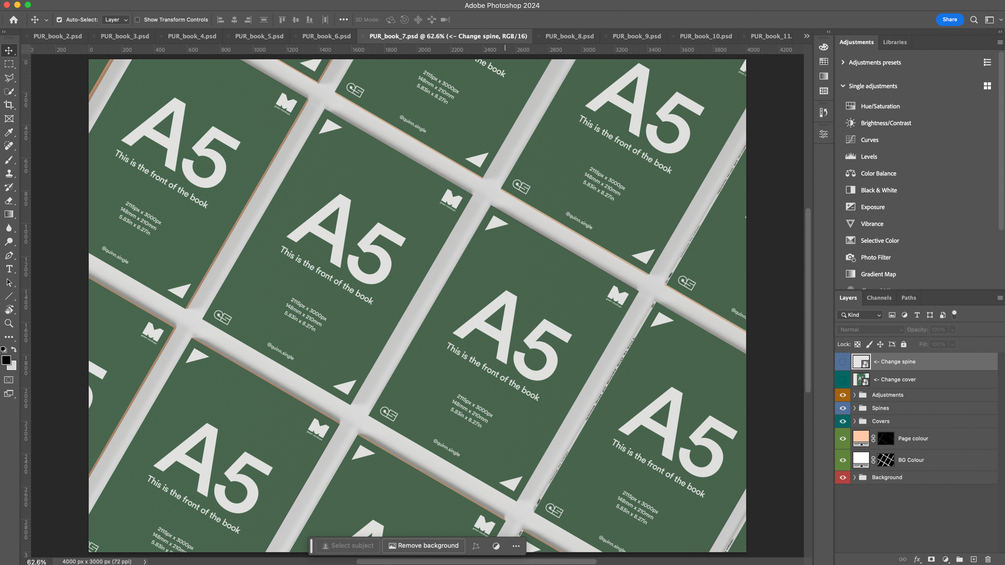Screen dimensions: 1005x565
Task: Expand the Covers layer group
Action: click(x=854, y=422)
